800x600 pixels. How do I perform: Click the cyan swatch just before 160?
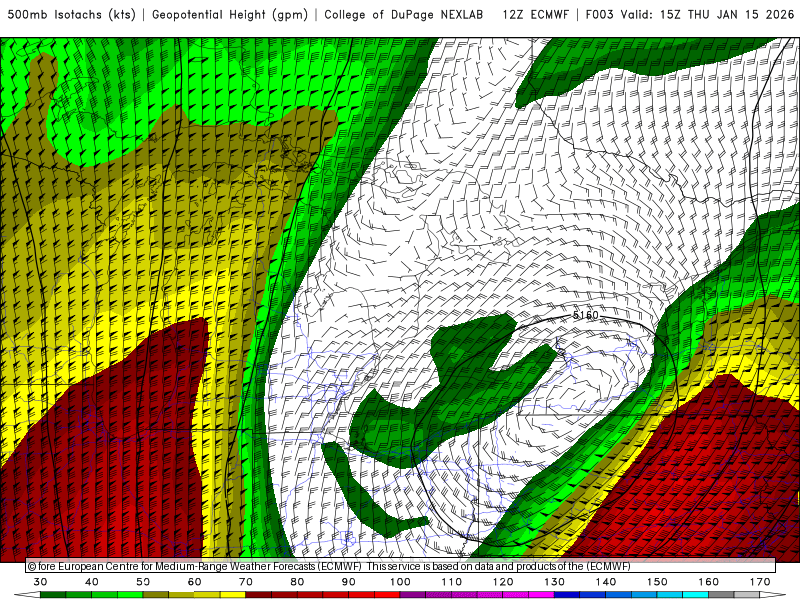coord(695,595)
